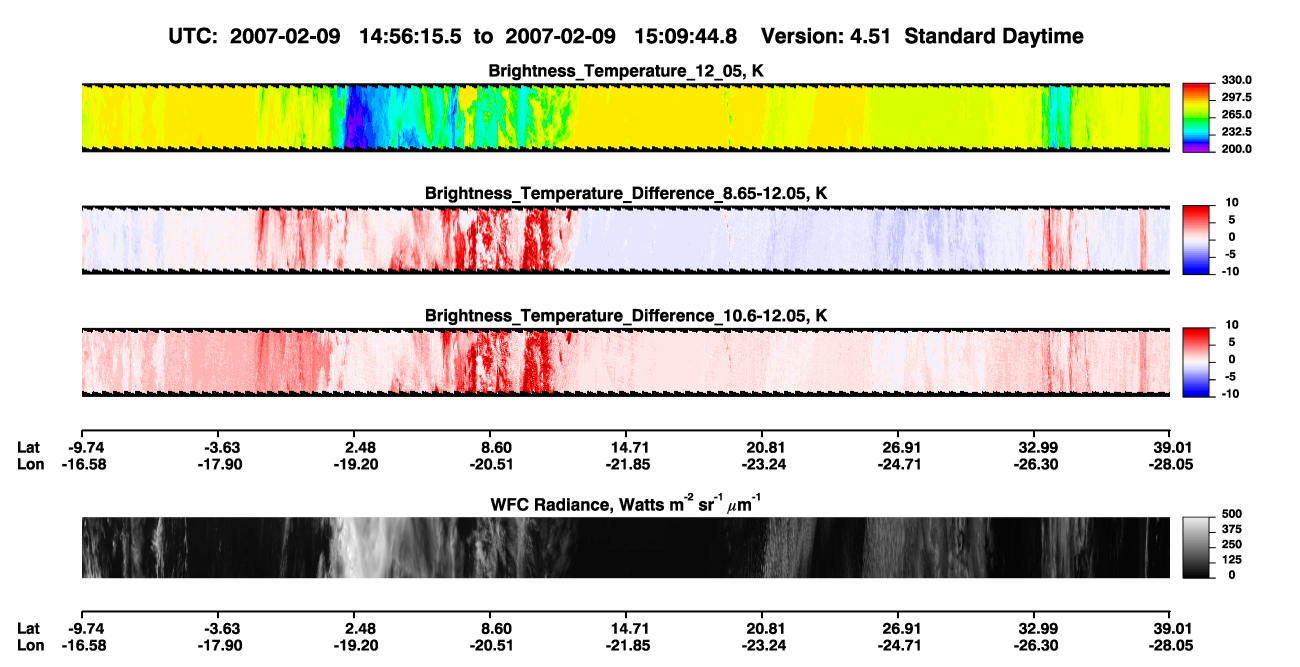Click the 250 radiance scale label
Image resolution: width=1300 pixels, height=667 pixels.
coord(1232,544)
